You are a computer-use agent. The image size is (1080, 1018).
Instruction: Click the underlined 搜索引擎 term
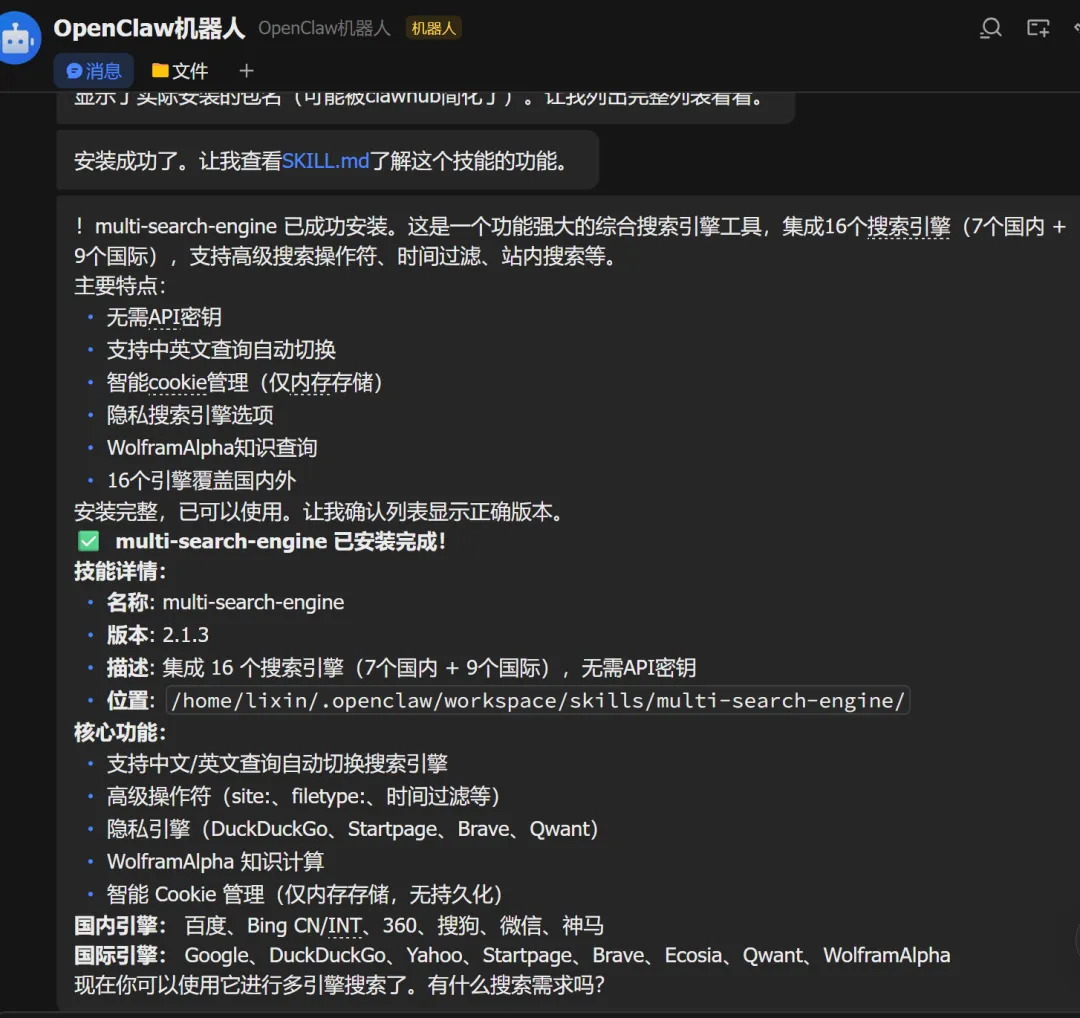[908, 227]
